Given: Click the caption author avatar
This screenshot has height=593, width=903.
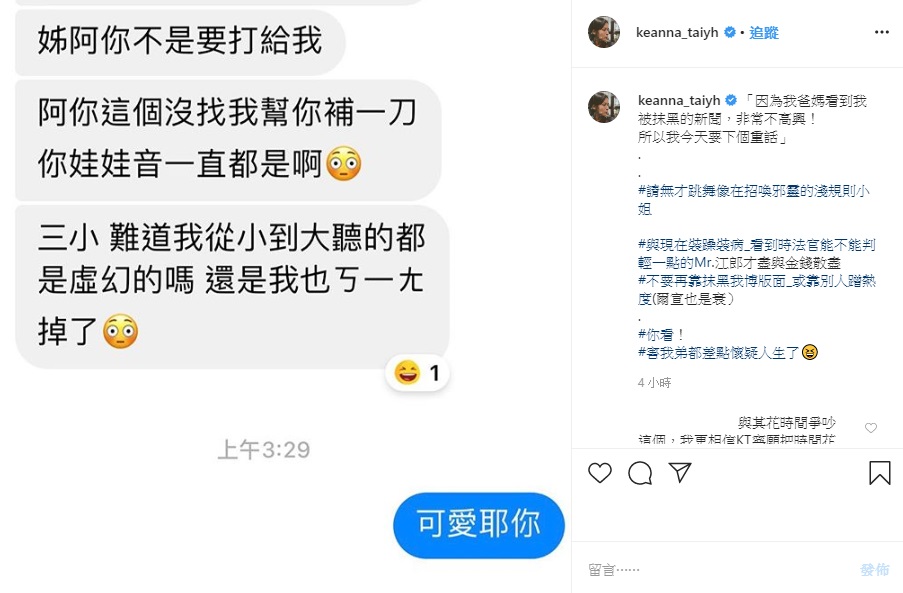Looking at the screenshot, I should (604, 107).
